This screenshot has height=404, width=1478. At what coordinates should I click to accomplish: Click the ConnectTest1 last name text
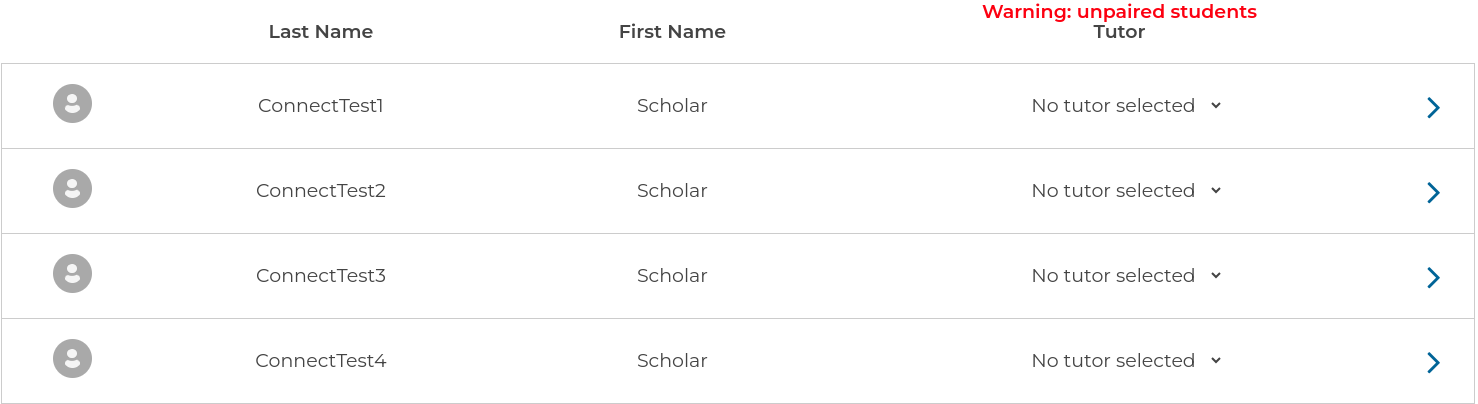[320, 106]
